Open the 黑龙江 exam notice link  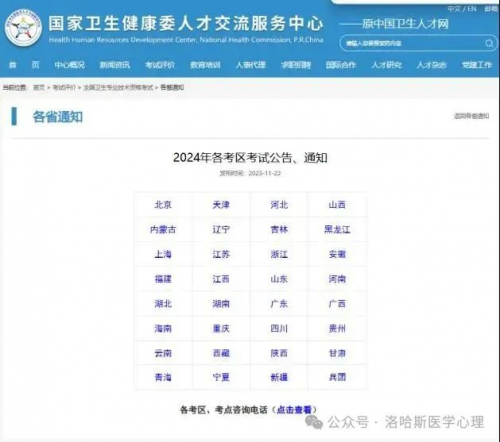pos(337,229)
